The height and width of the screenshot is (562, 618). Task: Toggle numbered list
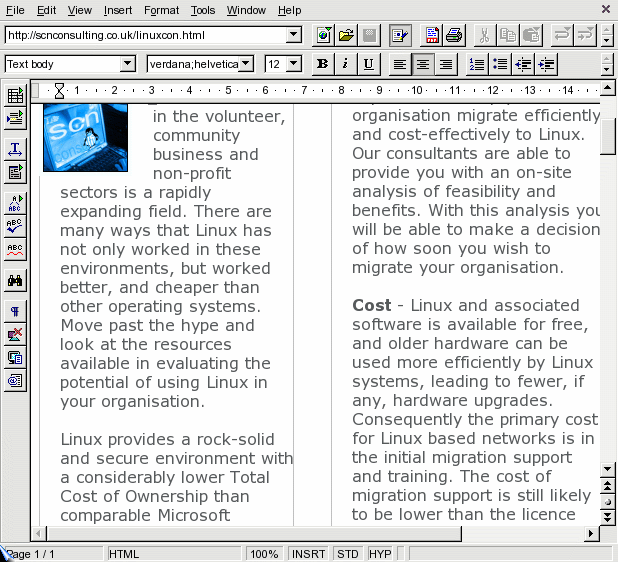click(x=477, y=64)
